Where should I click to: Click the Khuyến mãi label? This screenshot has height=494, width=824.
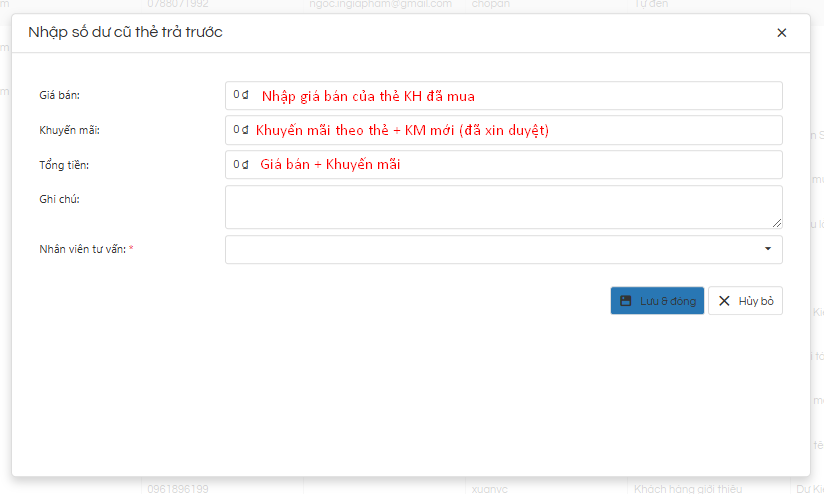(x=69, y=130)
